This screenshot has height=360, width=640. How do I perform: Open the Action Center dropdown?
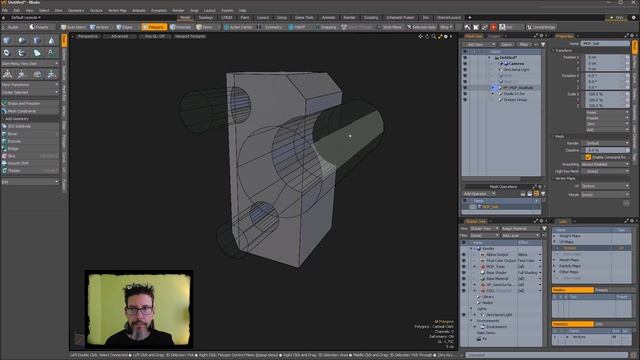pyautogui.click(x=238, y=27)
